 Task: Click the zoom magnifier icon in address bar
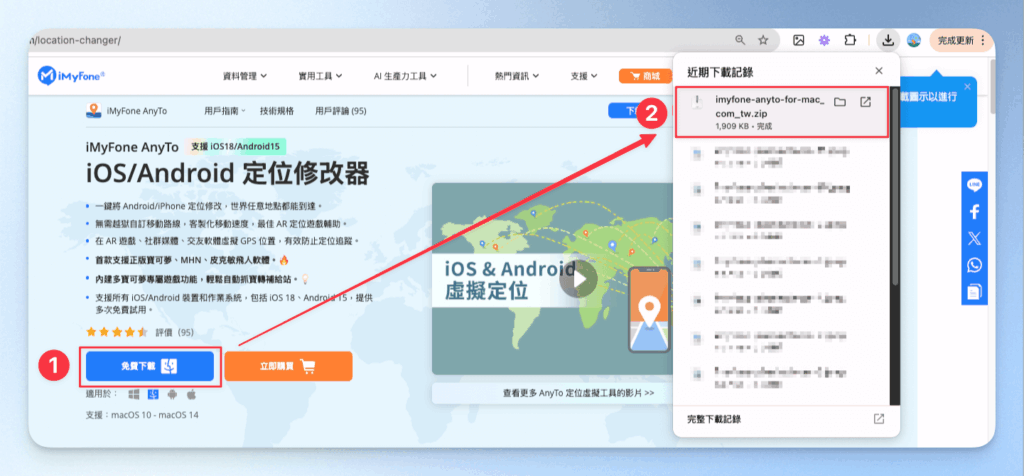click(x=740, y=40)
